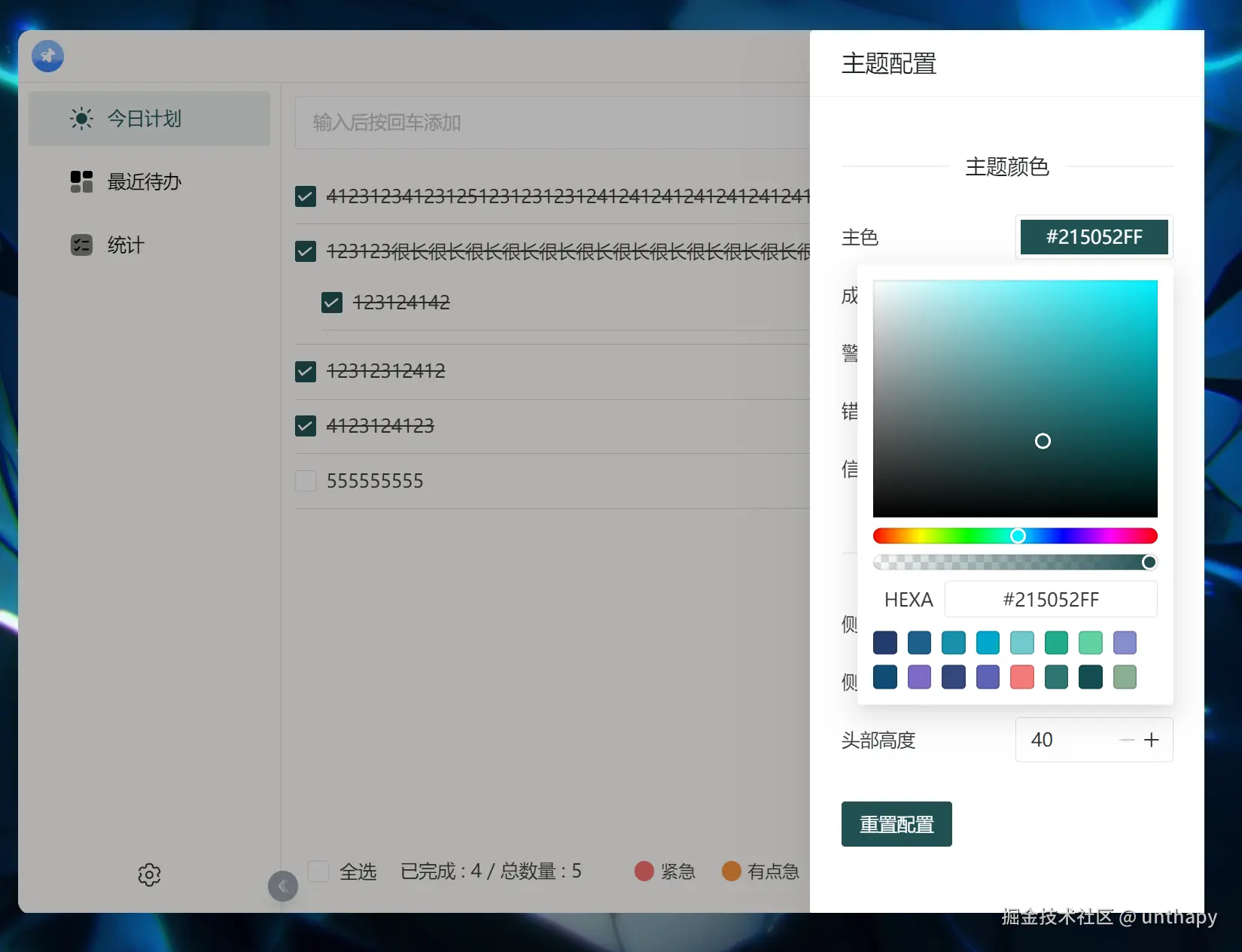Collapse the sidebar with the round arrow button
The image size is (1242, 952).
283,886
